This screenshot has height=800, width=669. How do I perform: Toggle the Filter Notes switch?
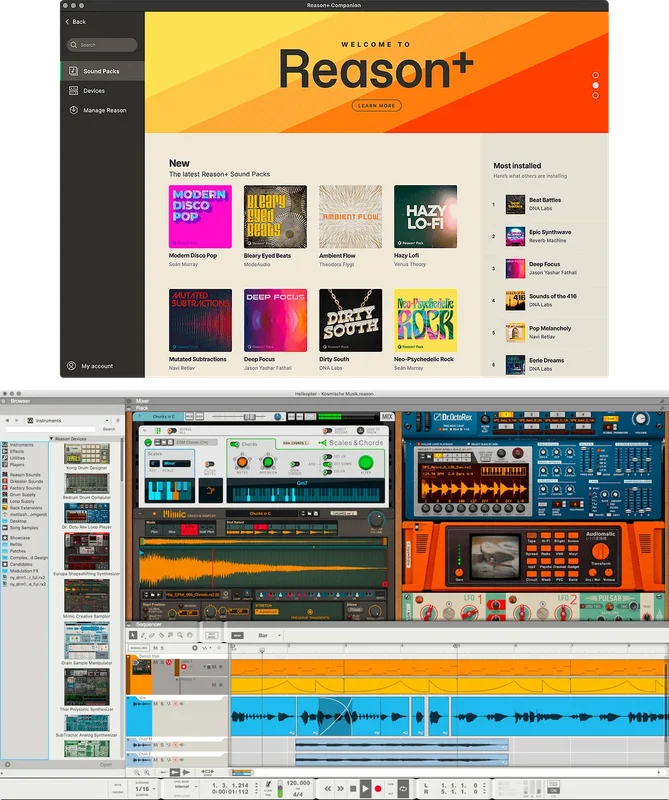[209, 464]
